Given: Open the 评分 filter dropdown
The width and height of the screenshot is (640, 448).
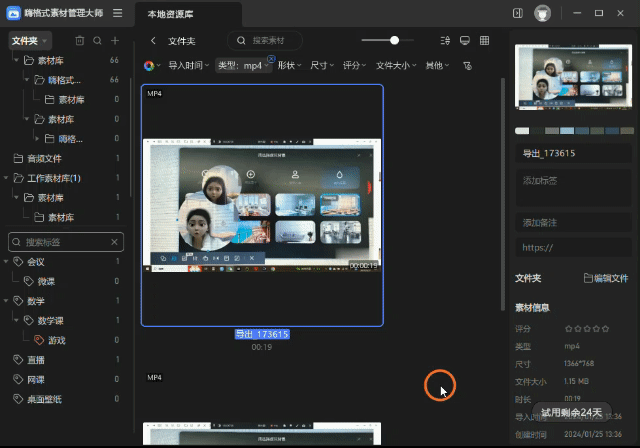Looking at the screenshot, I should pos(354,66).
